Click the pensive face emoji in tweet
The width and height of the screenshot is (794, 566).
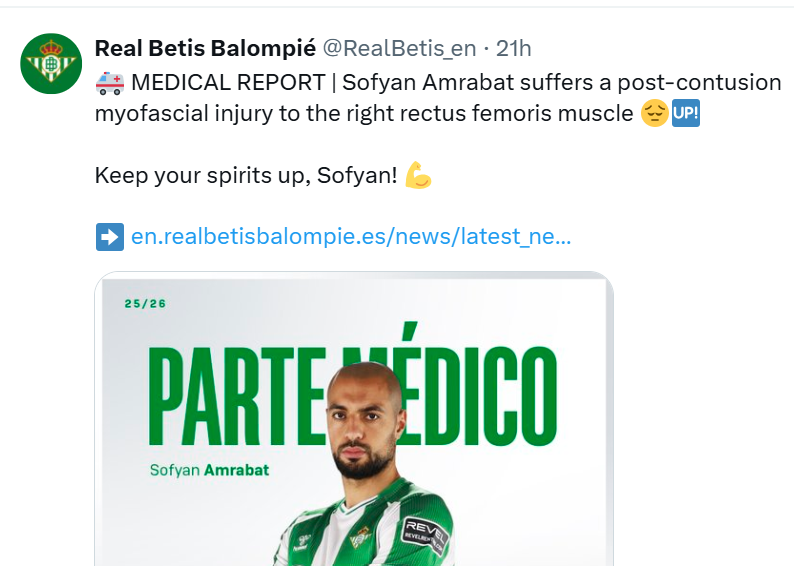click(x=654, y=114)
